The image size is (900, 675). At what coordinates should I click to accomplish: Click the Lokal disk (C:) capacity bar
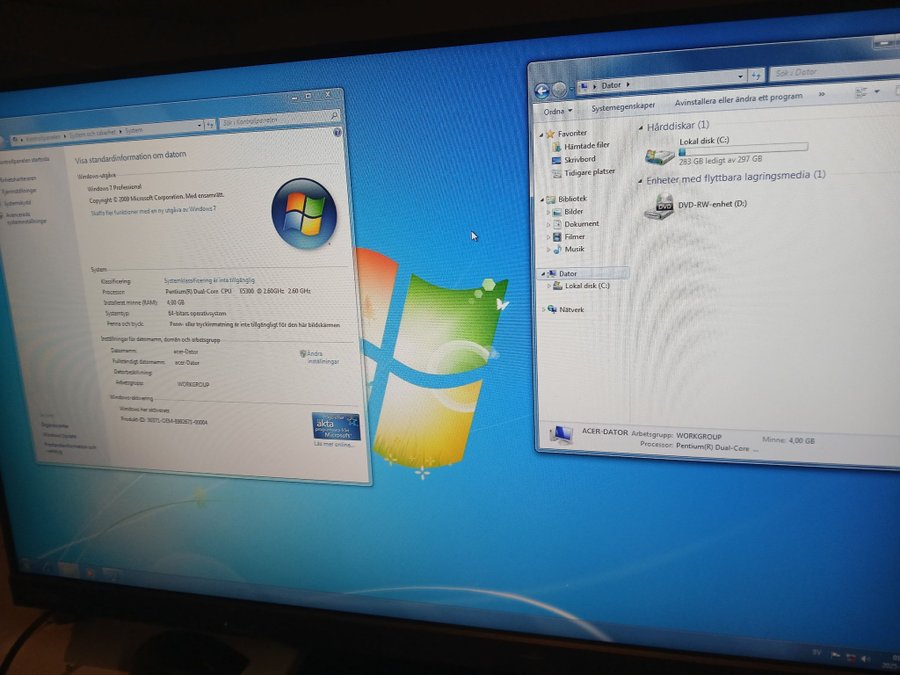point(742,149)
